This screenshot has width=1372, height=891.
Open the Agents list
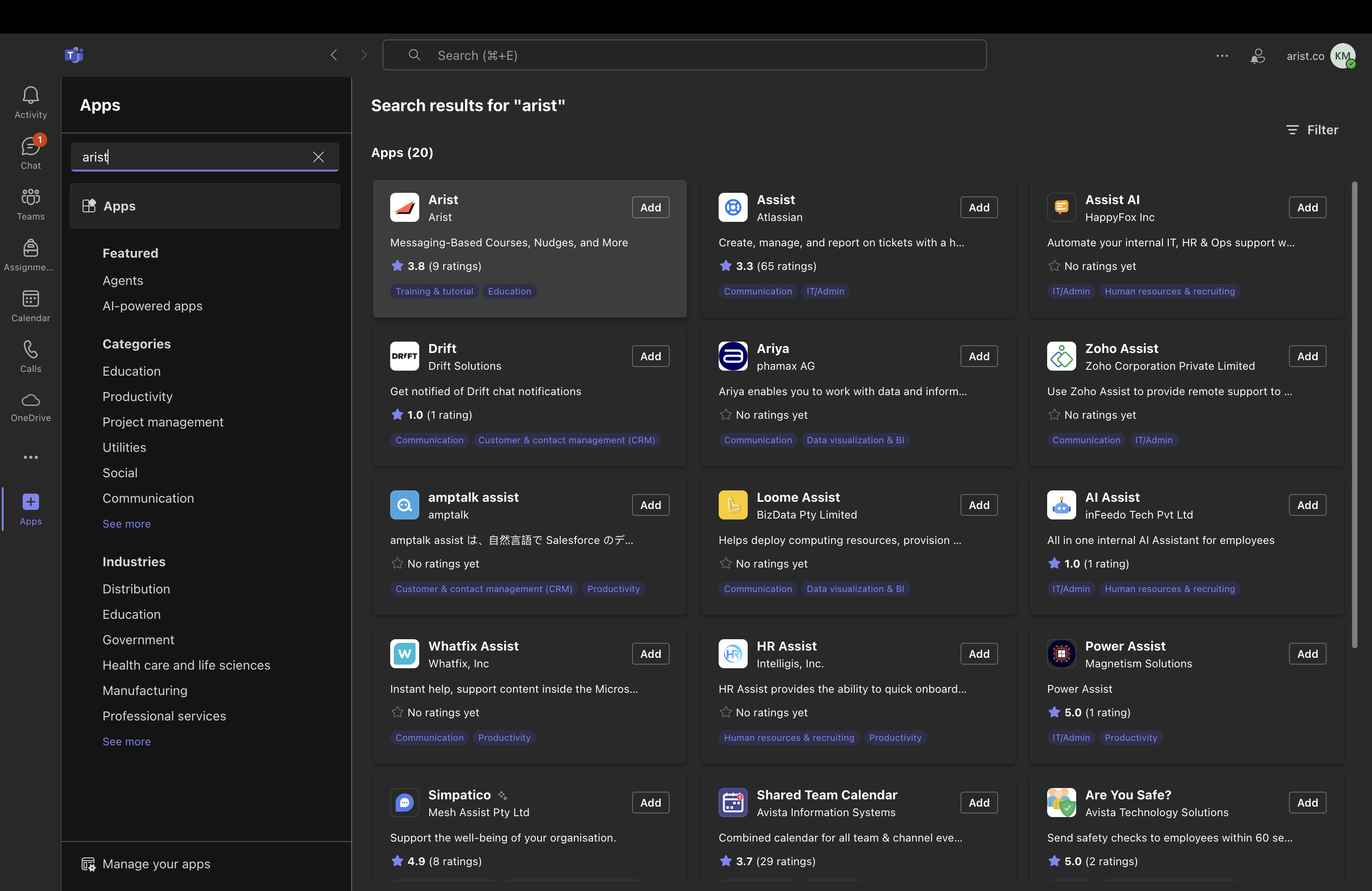[x=123, y=281]
